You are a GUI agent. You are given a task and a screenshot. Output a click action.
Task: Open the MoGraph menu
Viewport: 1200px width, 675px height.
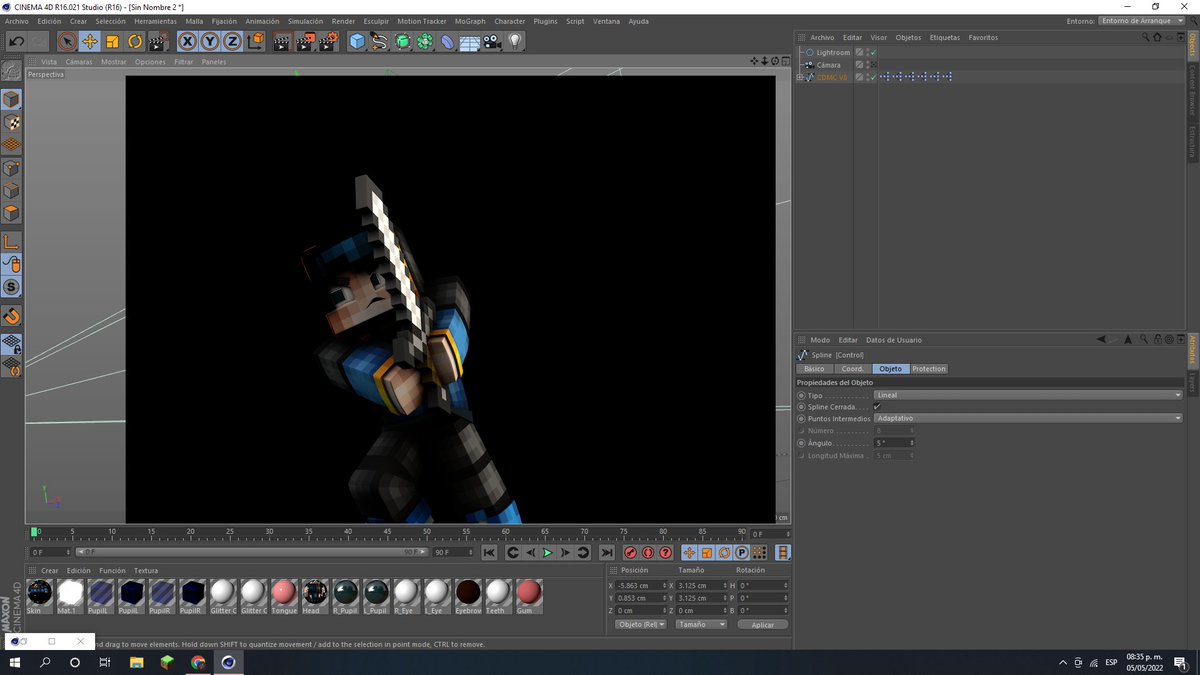point(469,21)
